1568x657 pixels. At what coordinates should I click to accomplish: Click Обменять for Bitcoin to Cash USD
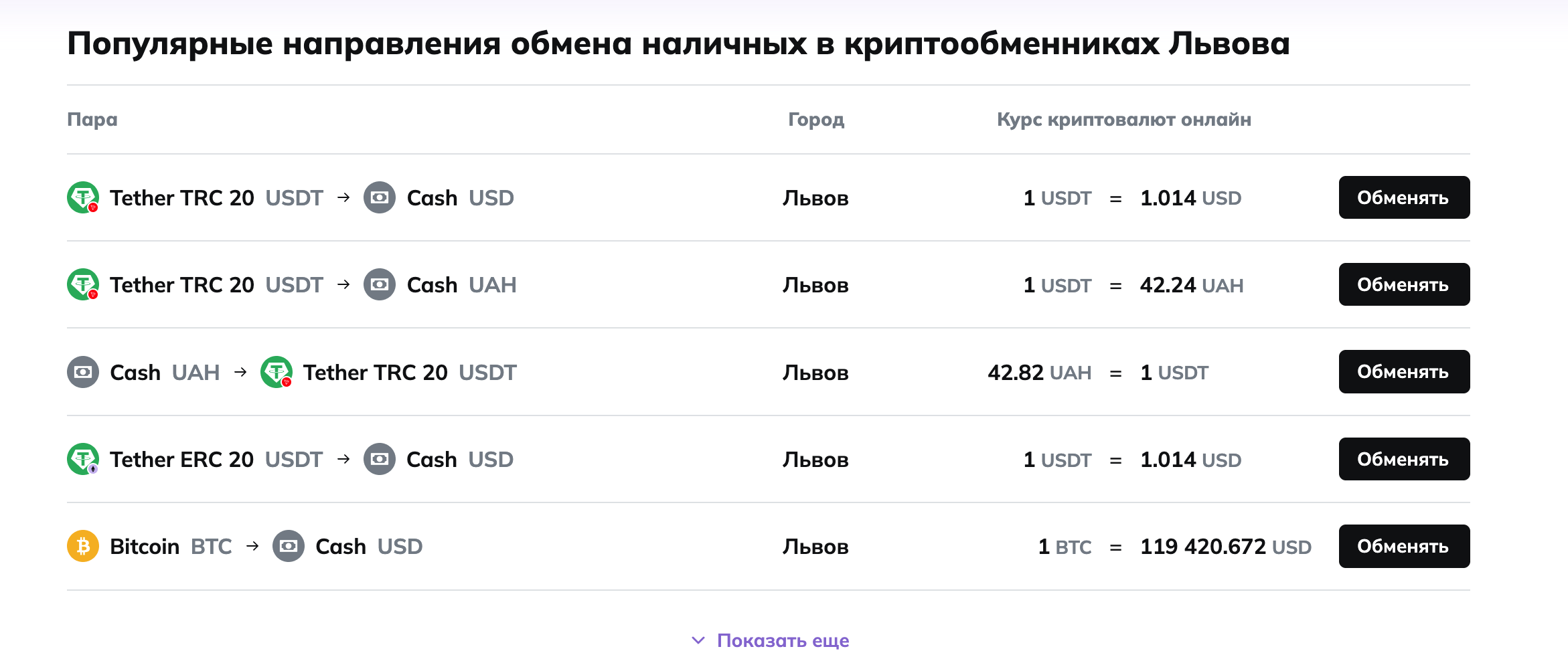1404,546
